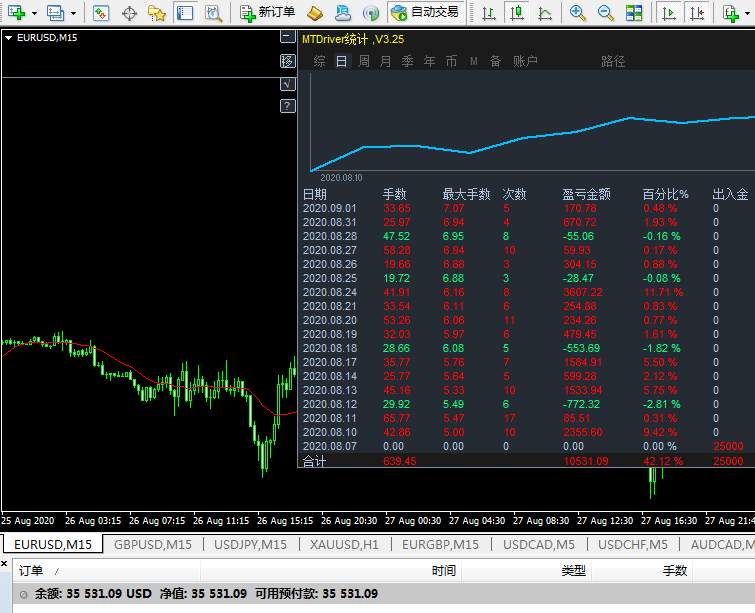Select the 年 yearly tab

tap(430, 61)
